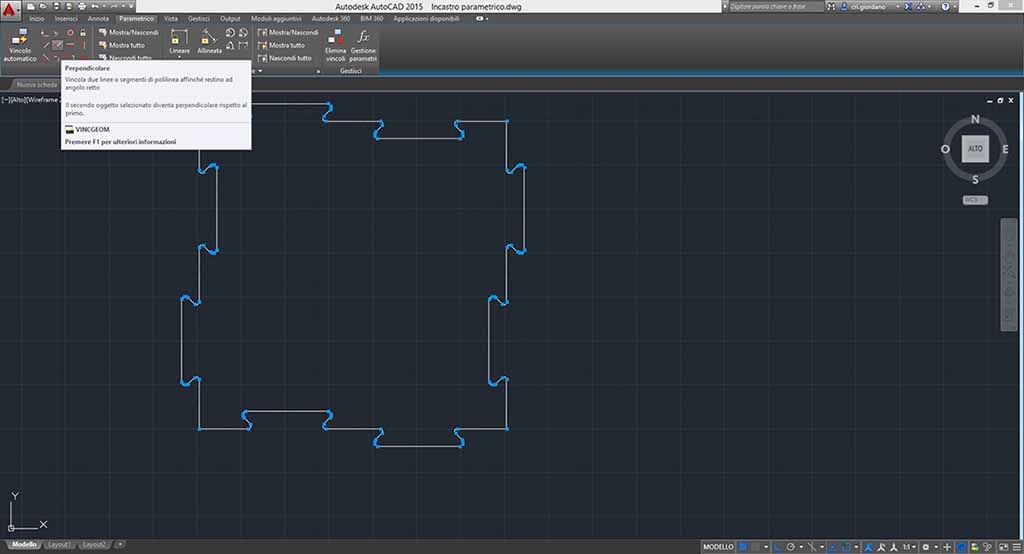1024x554 pixels.
Task: Click the Vincolo automatico button
Action: (x=20, y=45)
